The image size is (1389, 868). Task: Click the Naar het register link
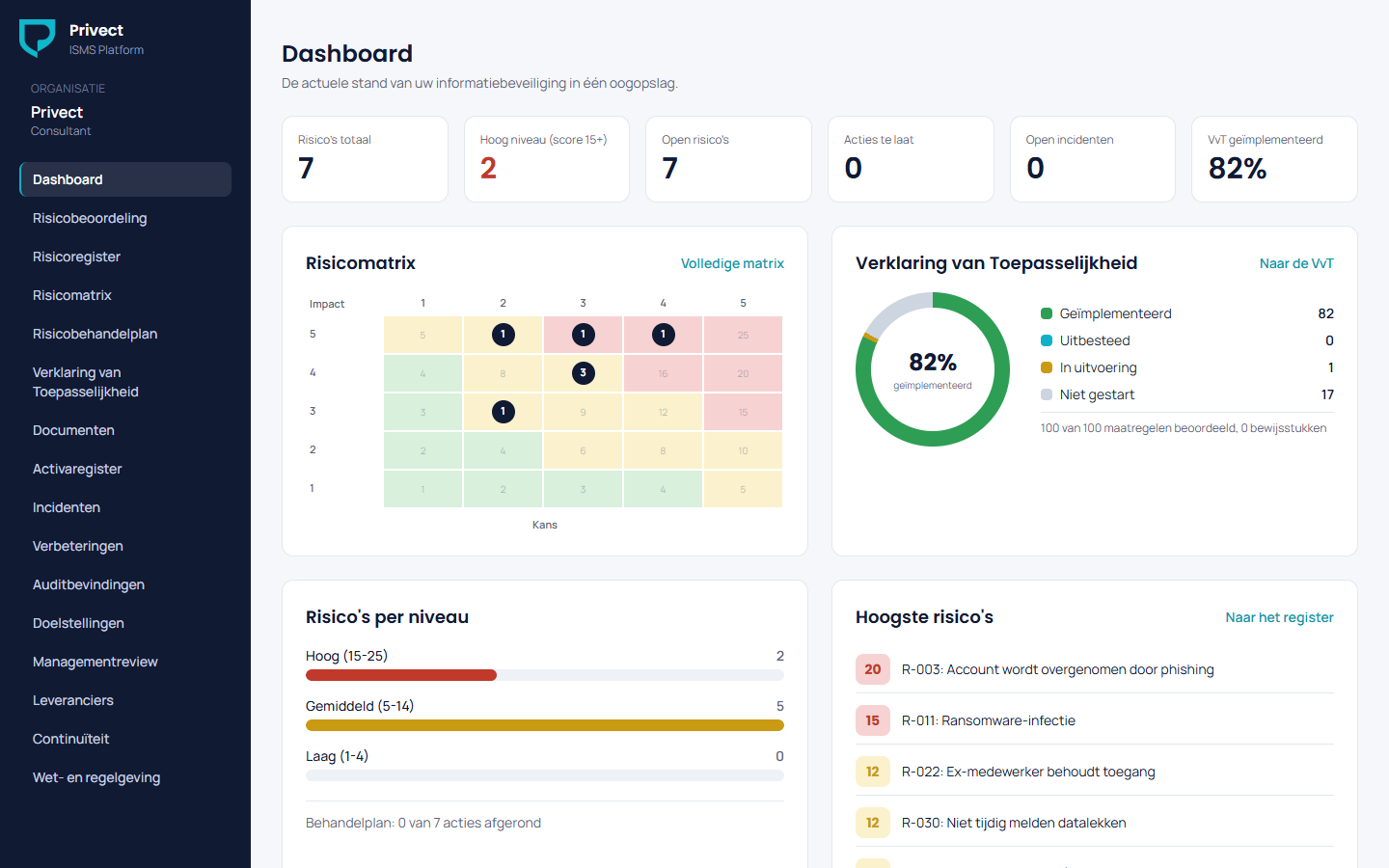[x=1279, y=617]
